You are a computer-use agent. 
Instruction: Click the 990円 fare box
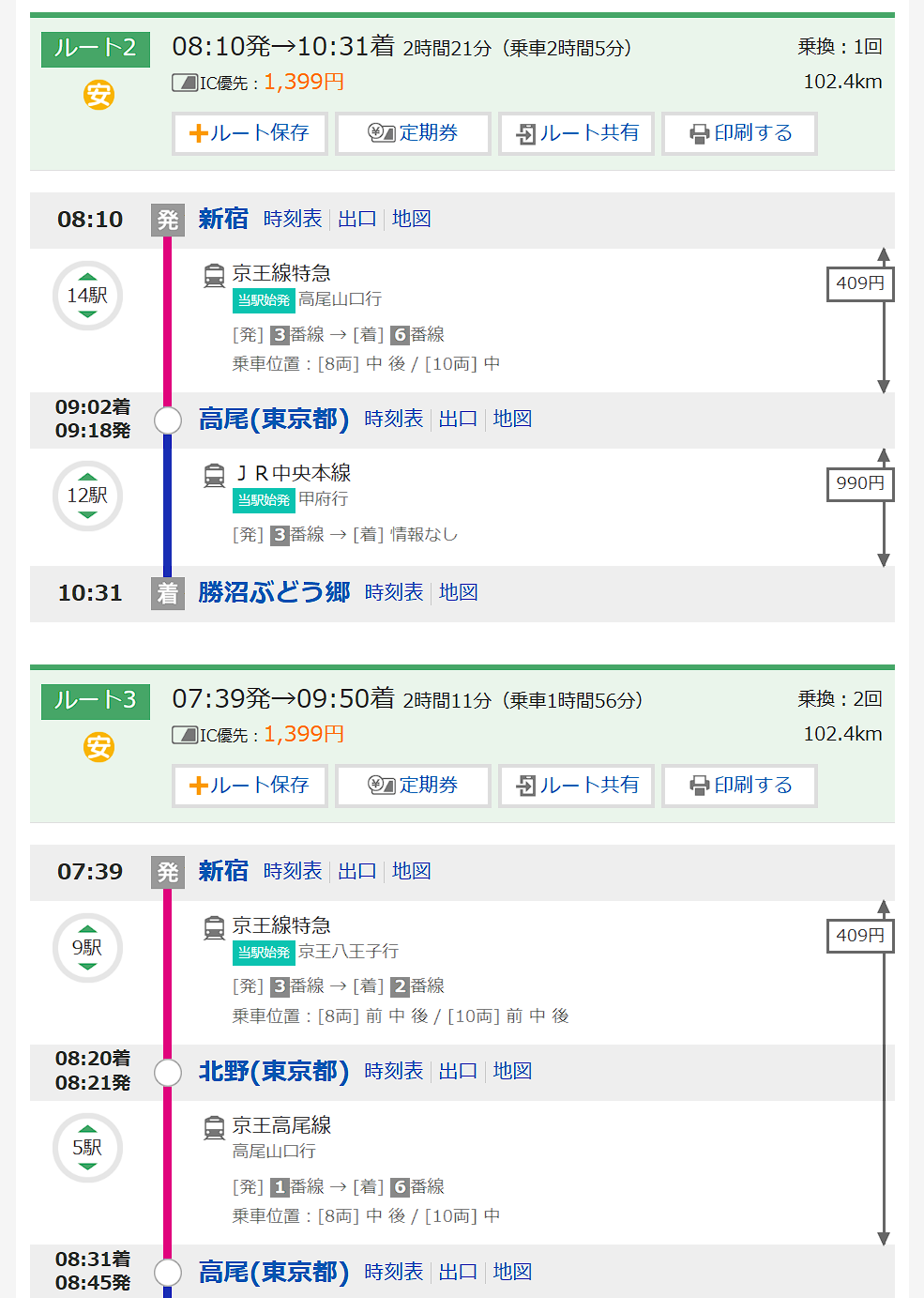click(859, 483)
